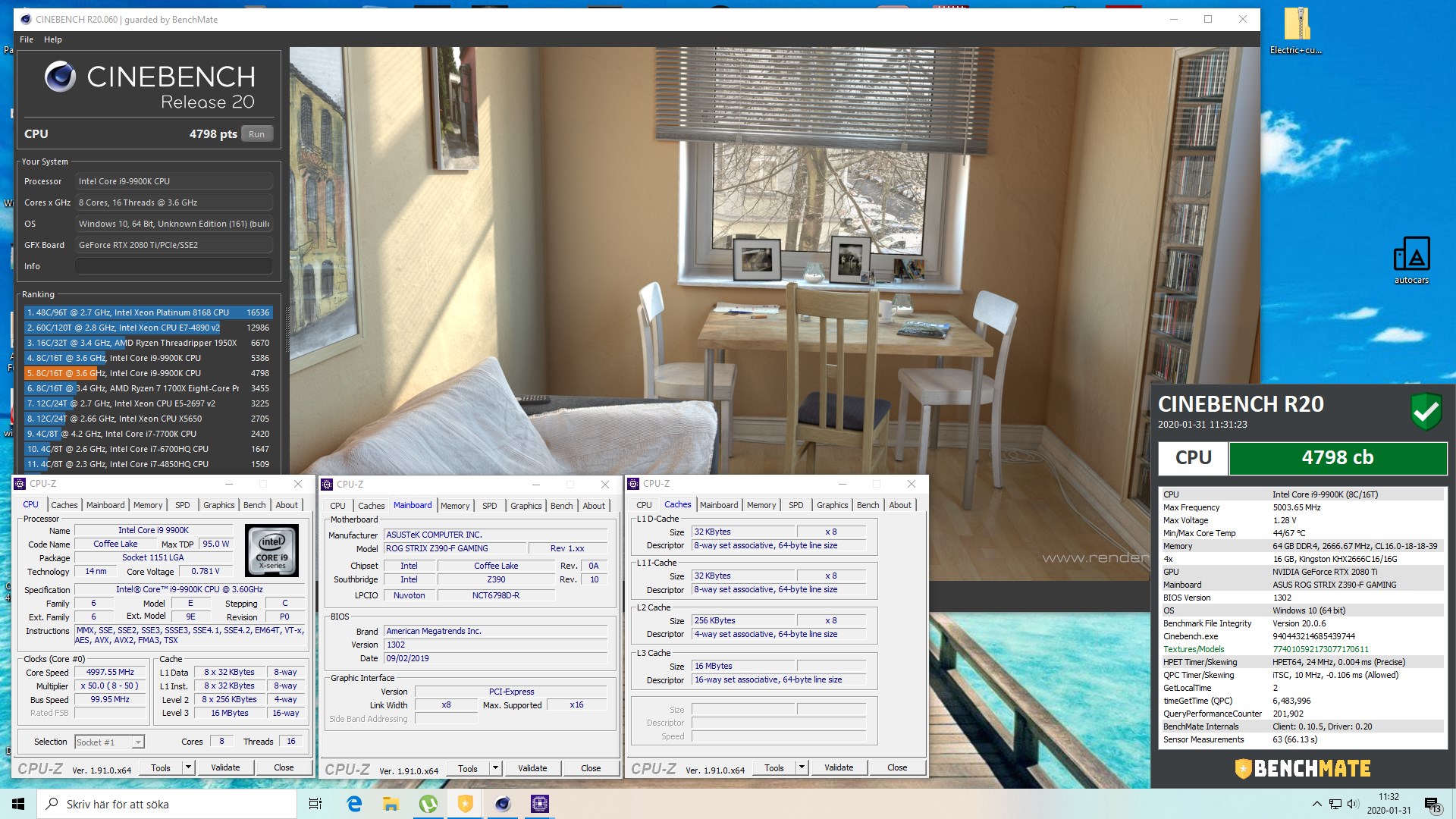Viewport: 1456px width, 819px height.
Task: Open Tools dropdown arrow in first CPU-Z
Action: tap(188, 767)
